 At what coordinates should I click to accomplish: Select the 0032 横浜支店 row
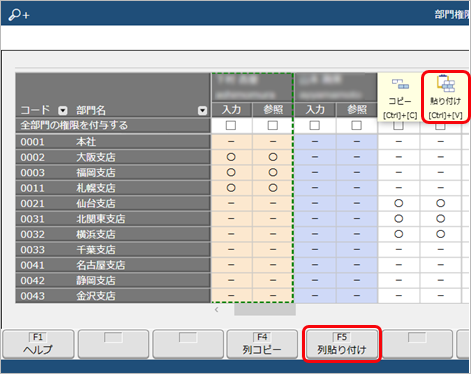[113, 234]
